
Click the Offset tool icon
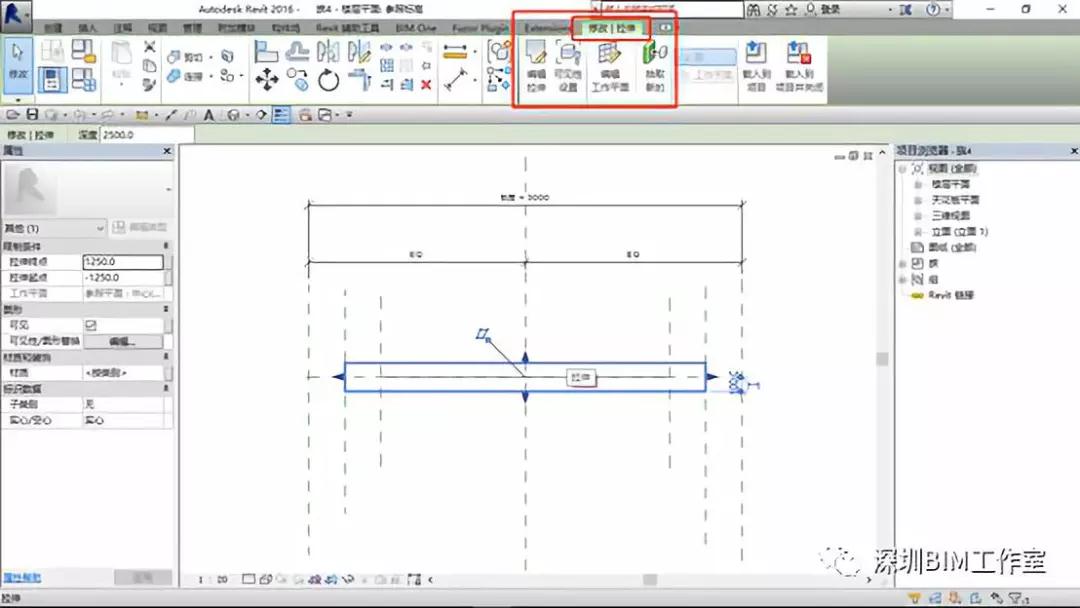click(297, 51)
